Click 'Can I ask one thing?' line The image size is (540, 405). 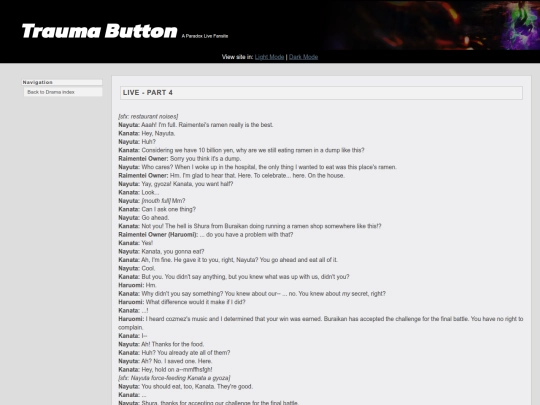pyautogui.click(x=157, y=209)
